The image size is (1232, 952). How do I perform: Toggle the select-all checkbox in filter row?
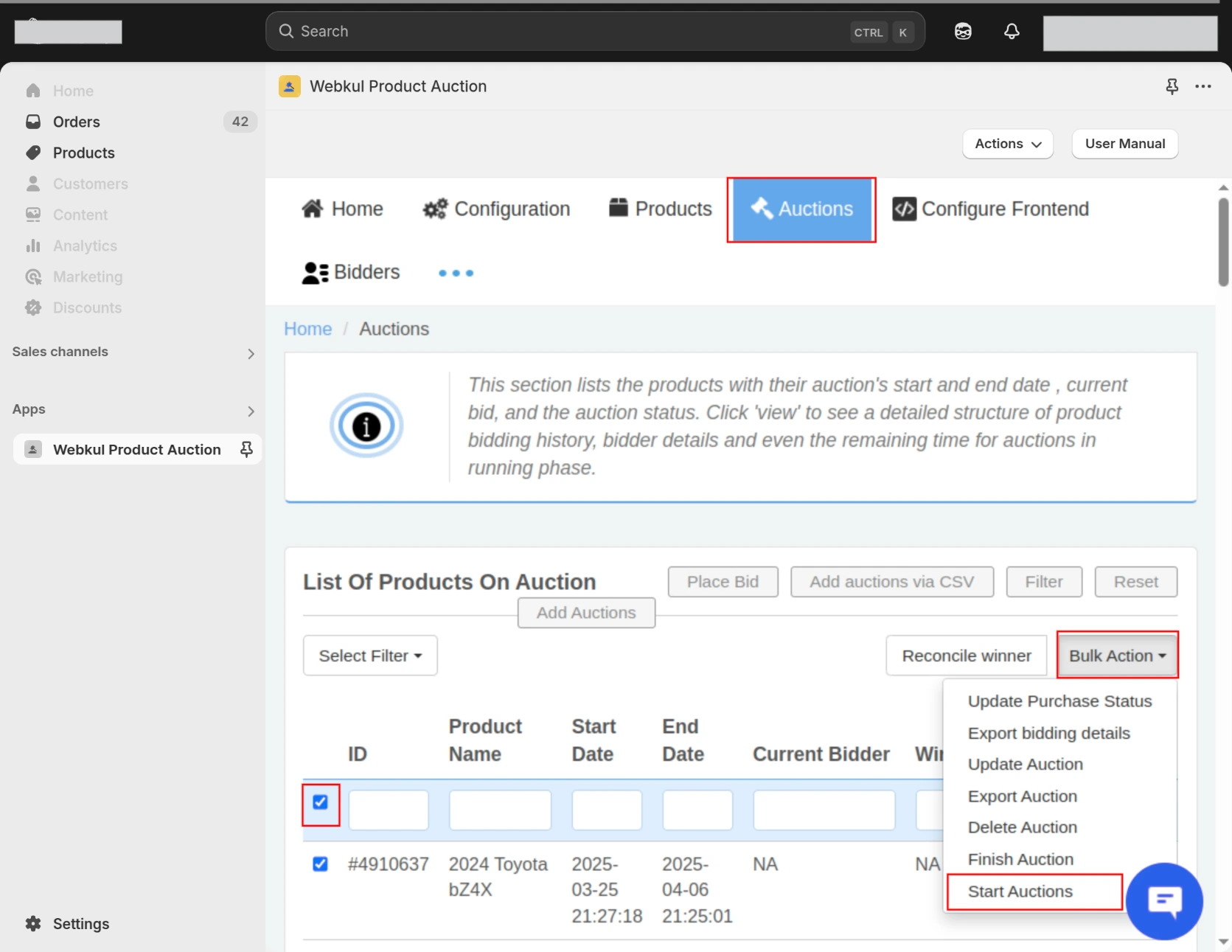[x=320, y=802]
